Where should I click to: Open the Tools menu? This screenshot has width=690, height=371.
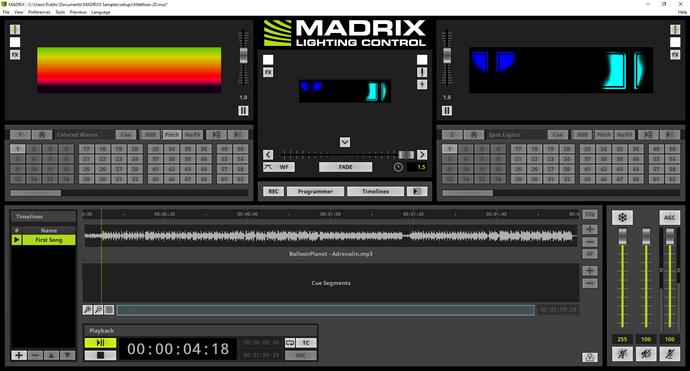[60, 12]
